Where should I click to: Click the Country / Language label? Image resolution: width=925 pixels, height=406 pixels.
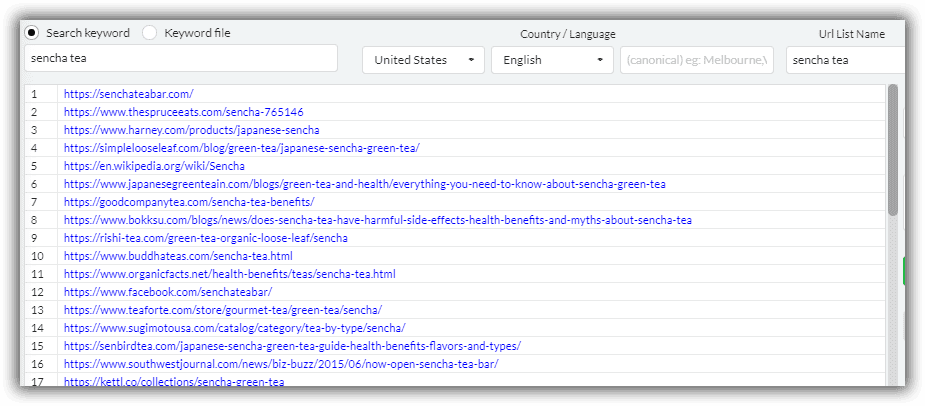(x=568, y=34)
